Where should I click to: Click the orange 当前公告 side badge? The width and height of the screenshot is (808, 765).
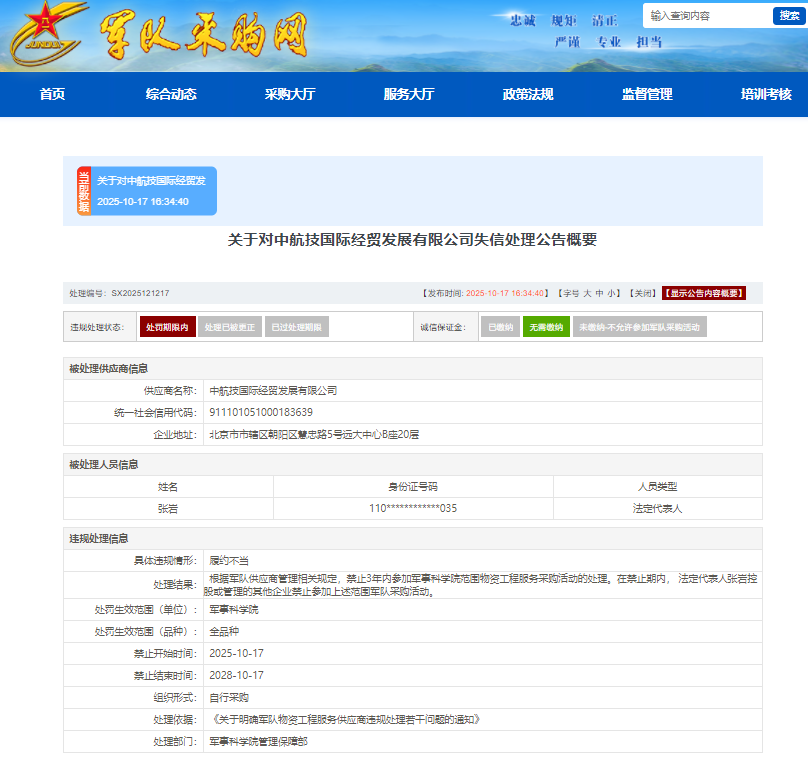click(84, 191)
